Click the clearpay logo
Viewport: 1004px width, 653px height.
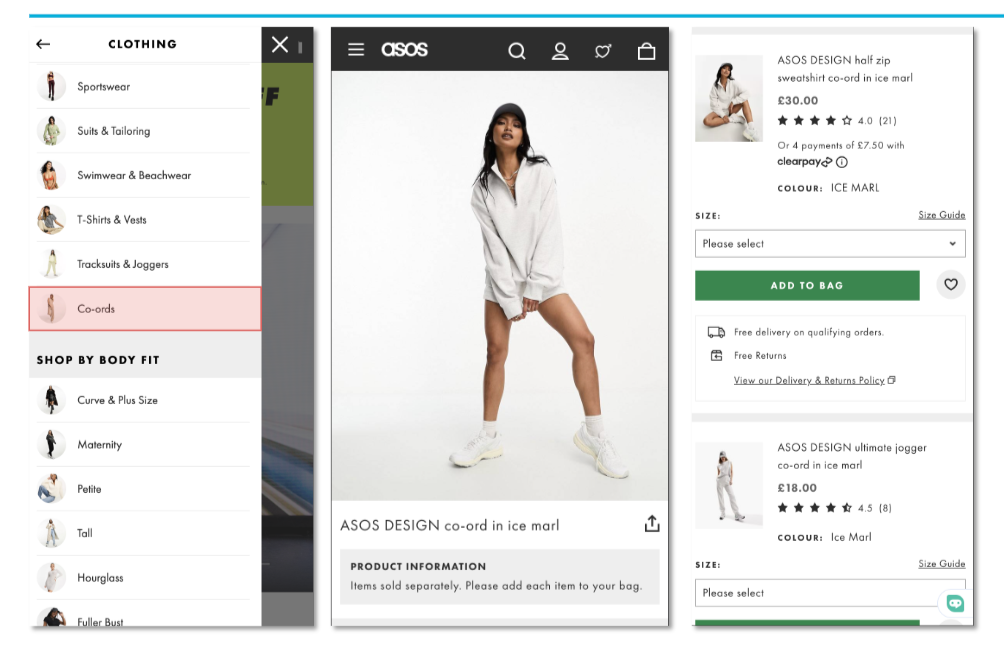[804, 162]
